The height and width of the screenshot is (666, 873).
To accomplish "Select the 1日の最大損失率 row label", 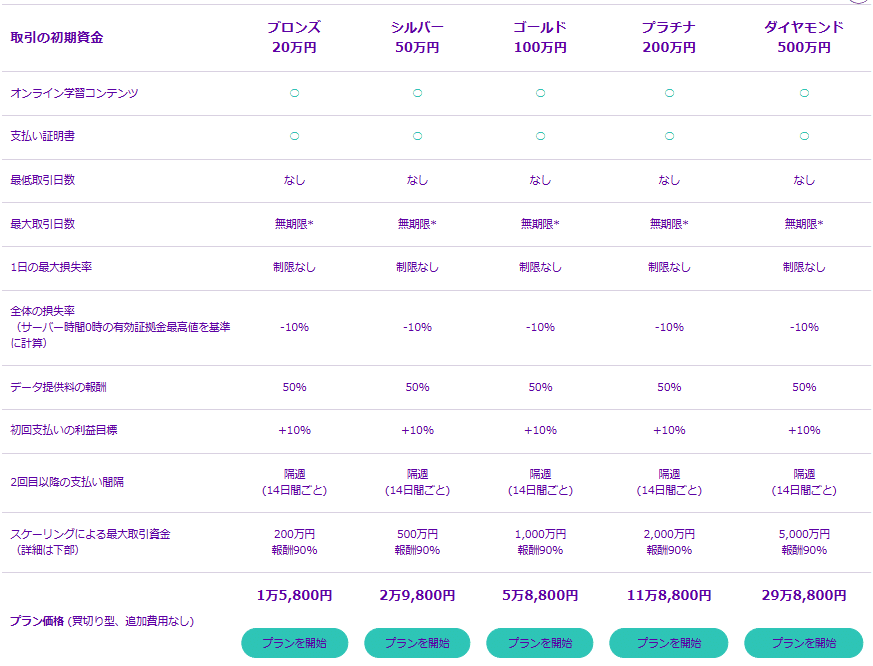I will coord(51,267).
